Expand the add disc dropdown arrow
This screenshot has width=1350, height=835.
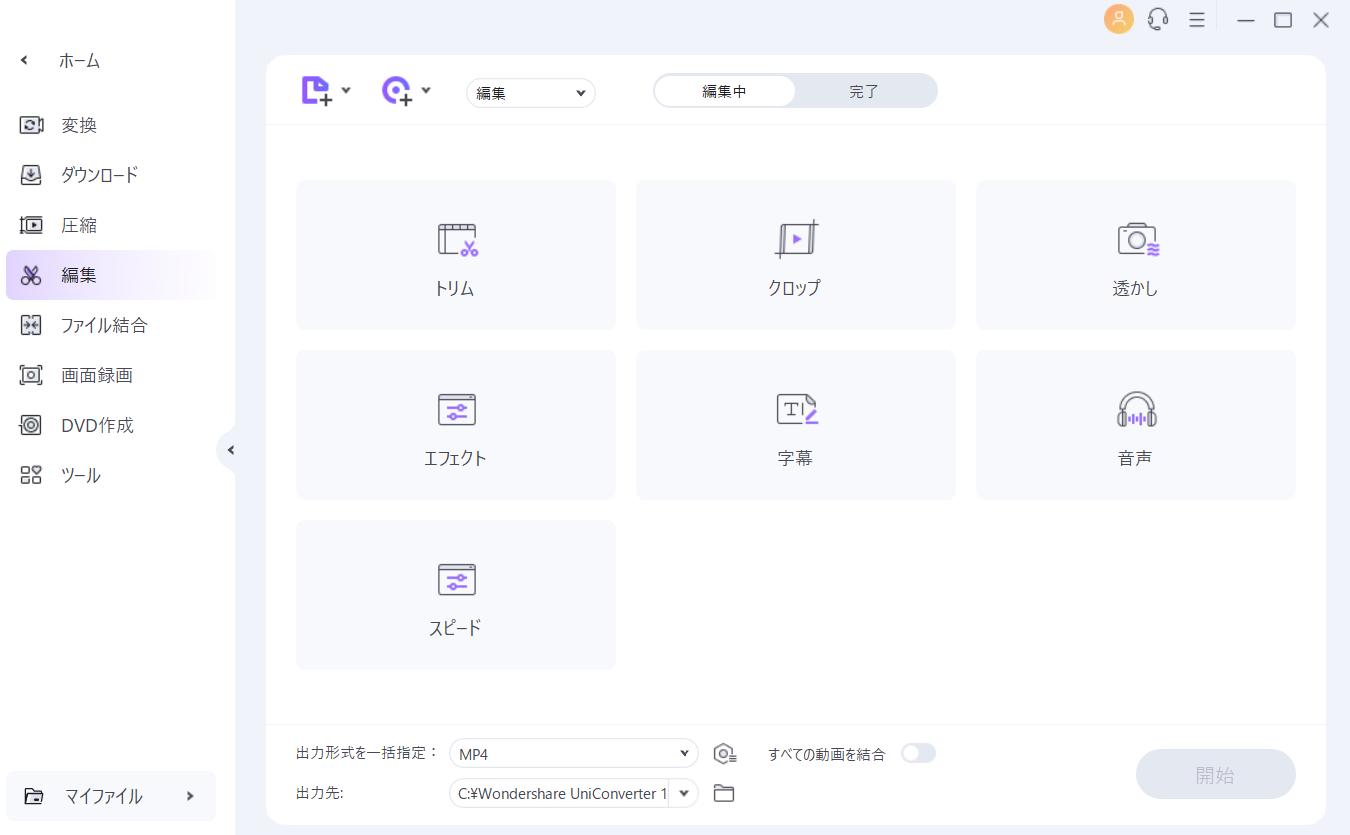tap(426, 90)
